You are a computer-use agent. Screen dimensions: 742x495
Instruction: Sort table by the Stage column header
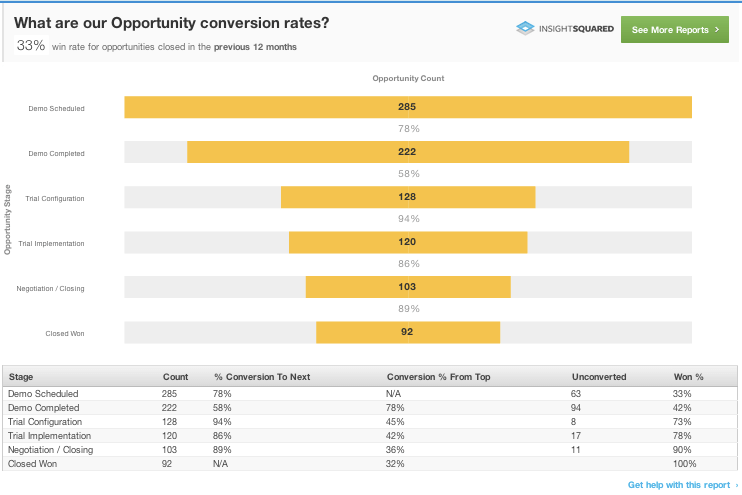coord(21,377)
